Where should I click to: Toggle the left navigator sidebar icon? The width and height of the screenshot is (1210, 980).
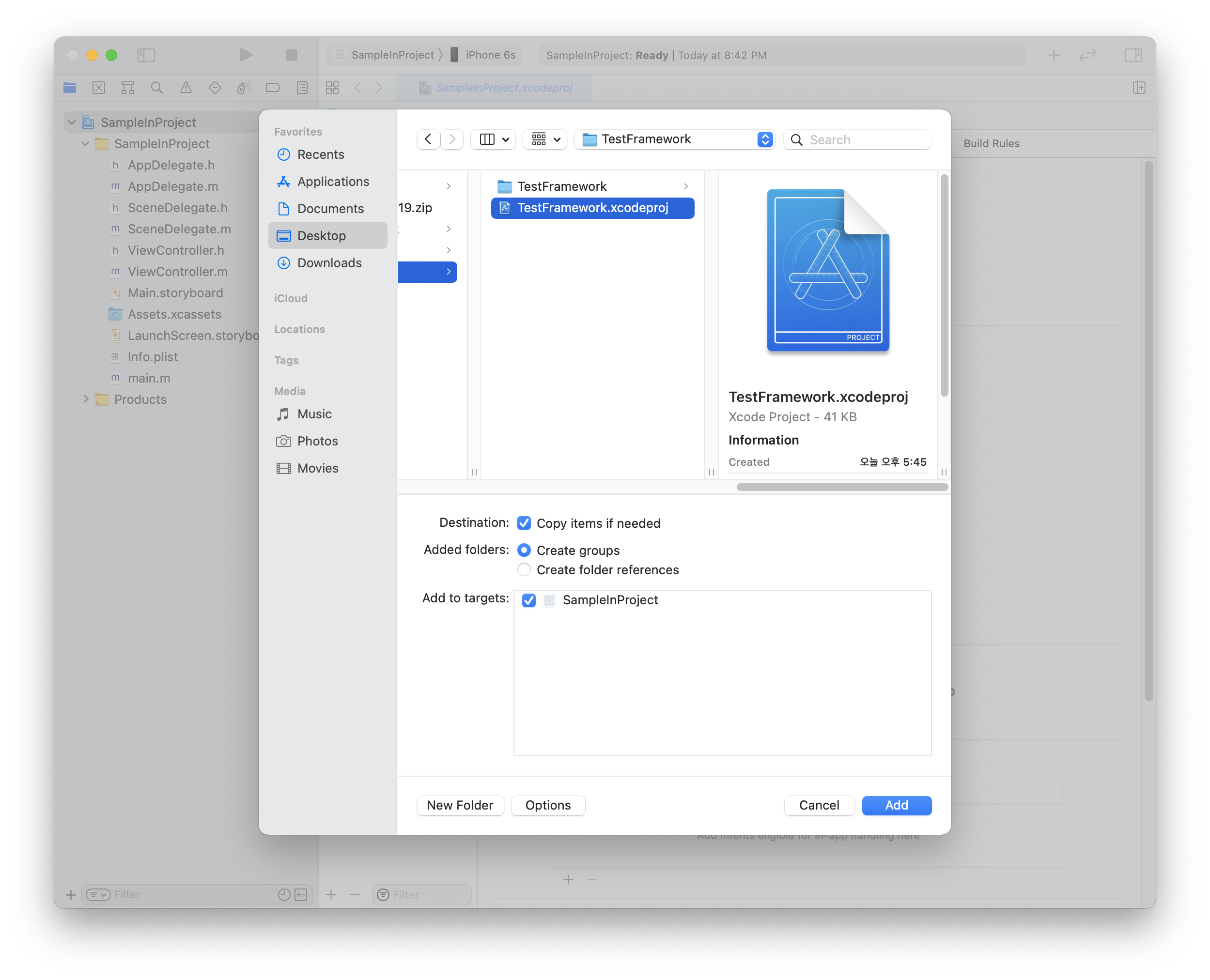(x=146, y=55)
